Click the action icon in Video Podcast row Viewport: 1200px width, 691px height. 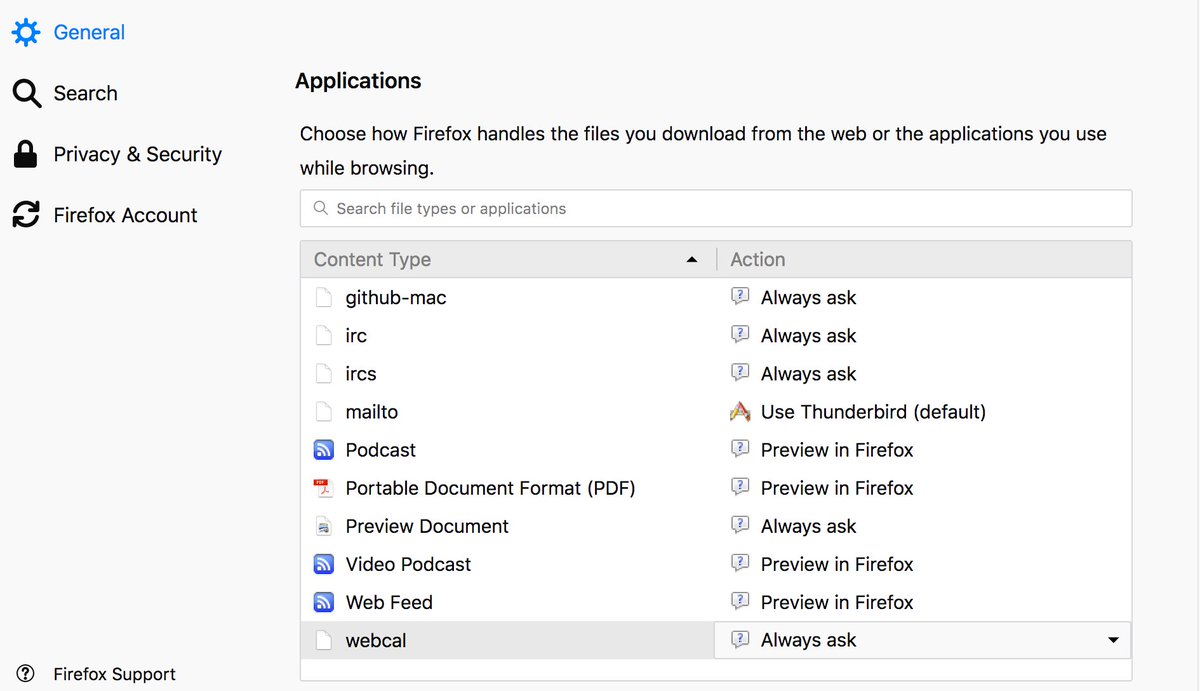[740, 563]
